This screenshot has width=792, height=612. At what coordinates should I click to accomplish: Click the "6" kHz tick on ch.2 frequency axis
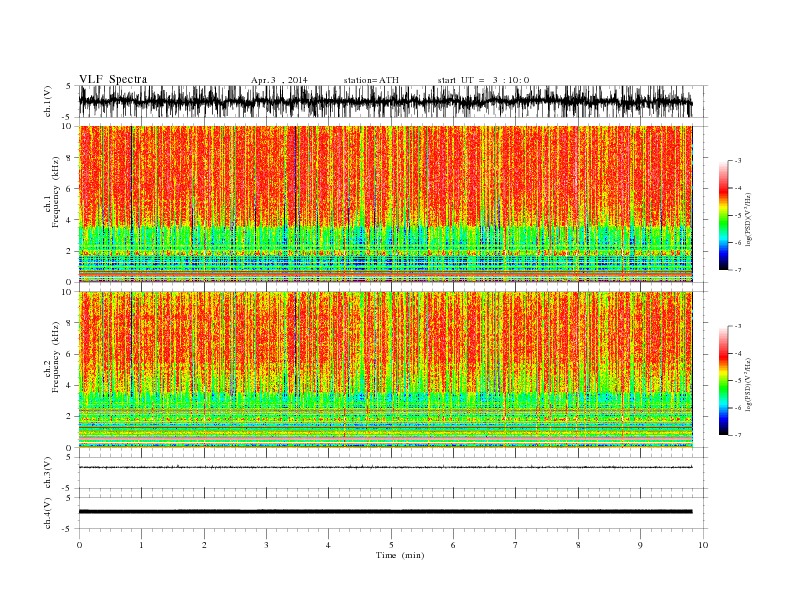coord(70,354)
